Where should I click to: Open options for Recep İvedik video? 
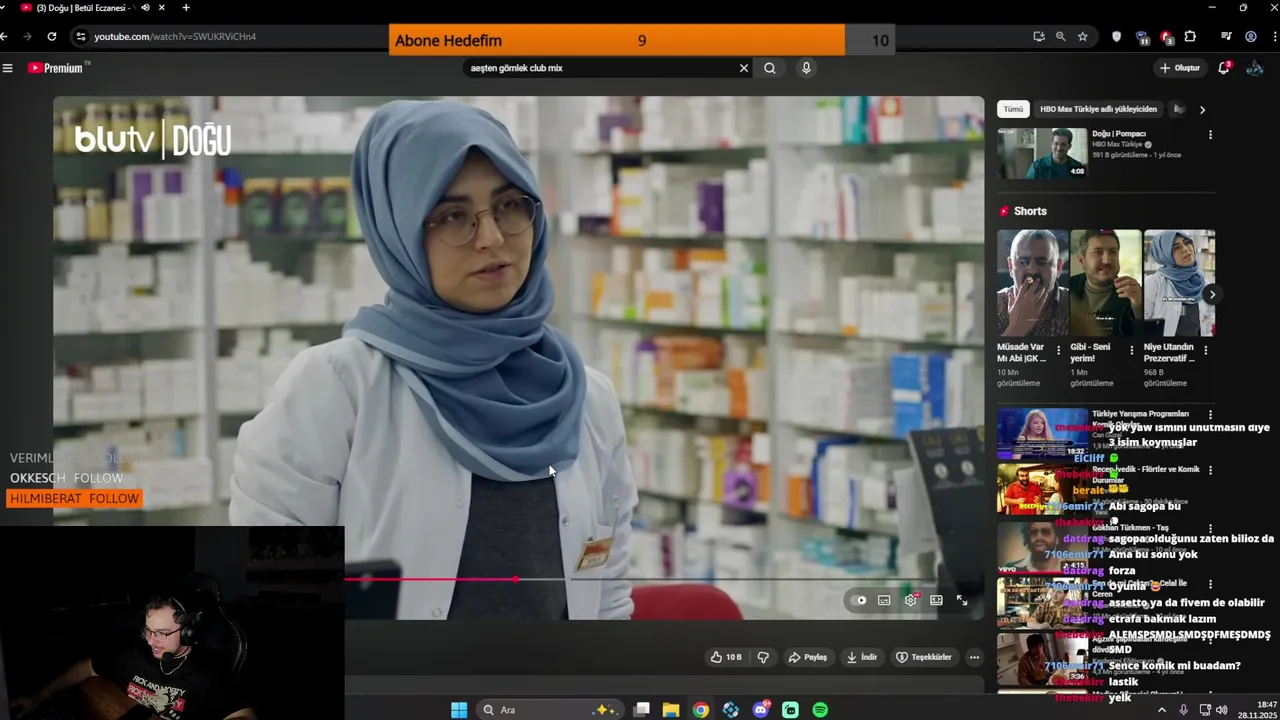click(x=1210, y=470)
